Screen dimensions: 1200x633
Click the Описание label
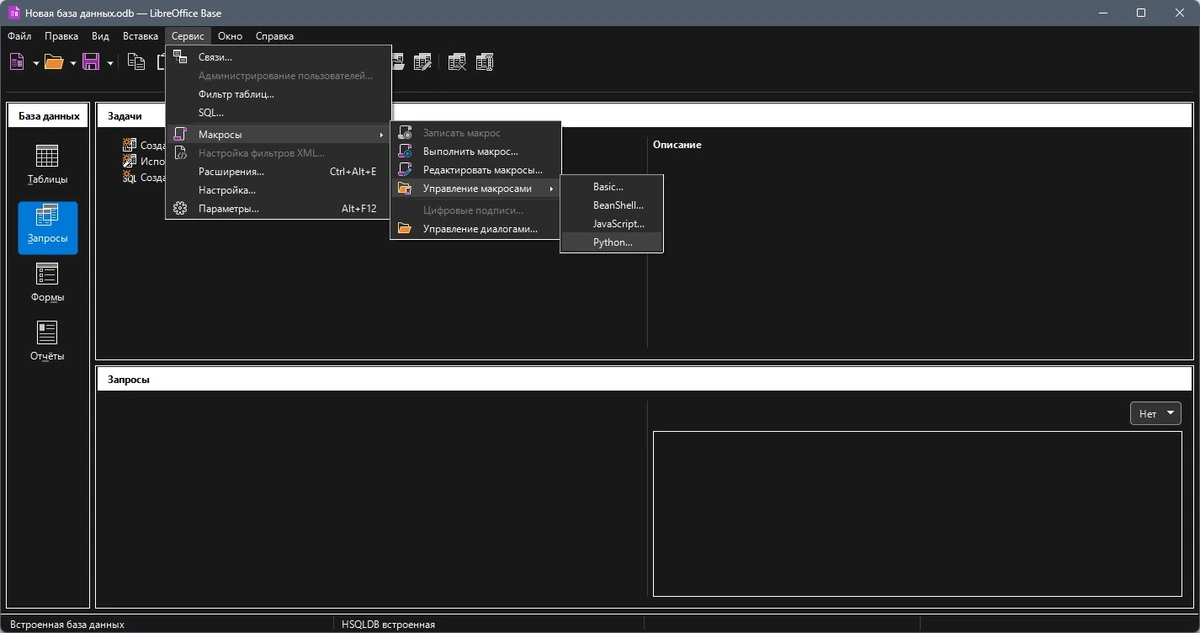click(677, 145)
